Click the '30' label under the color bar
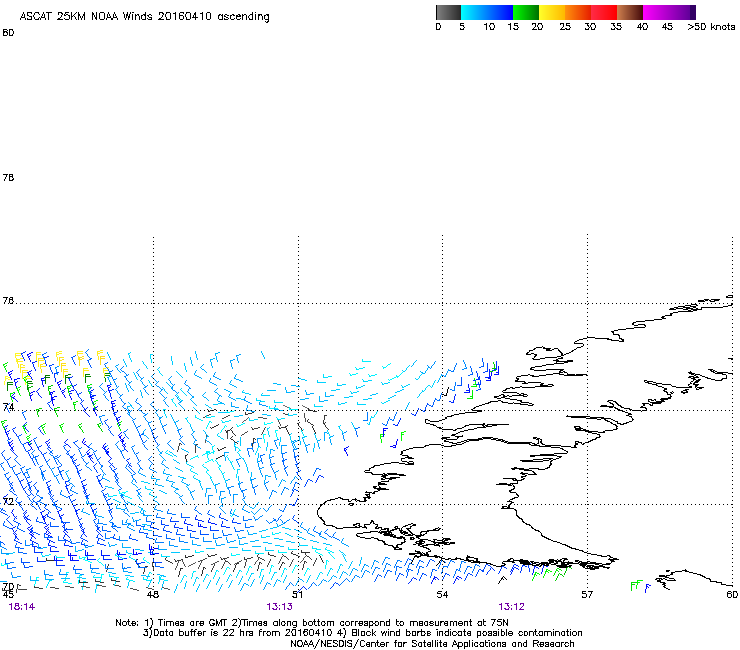Image resolution: width=740 pixels, height=650 pixels. click(x=590, y=27)
